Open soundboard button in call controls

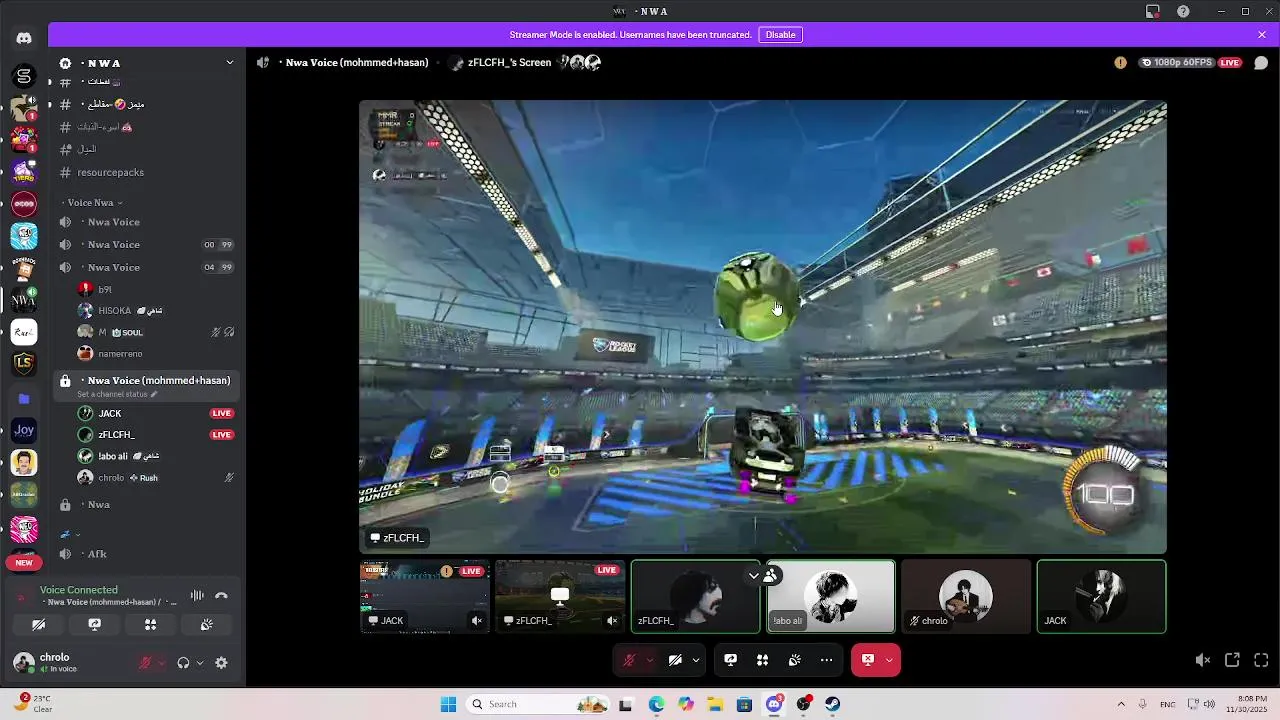point(794,660)
